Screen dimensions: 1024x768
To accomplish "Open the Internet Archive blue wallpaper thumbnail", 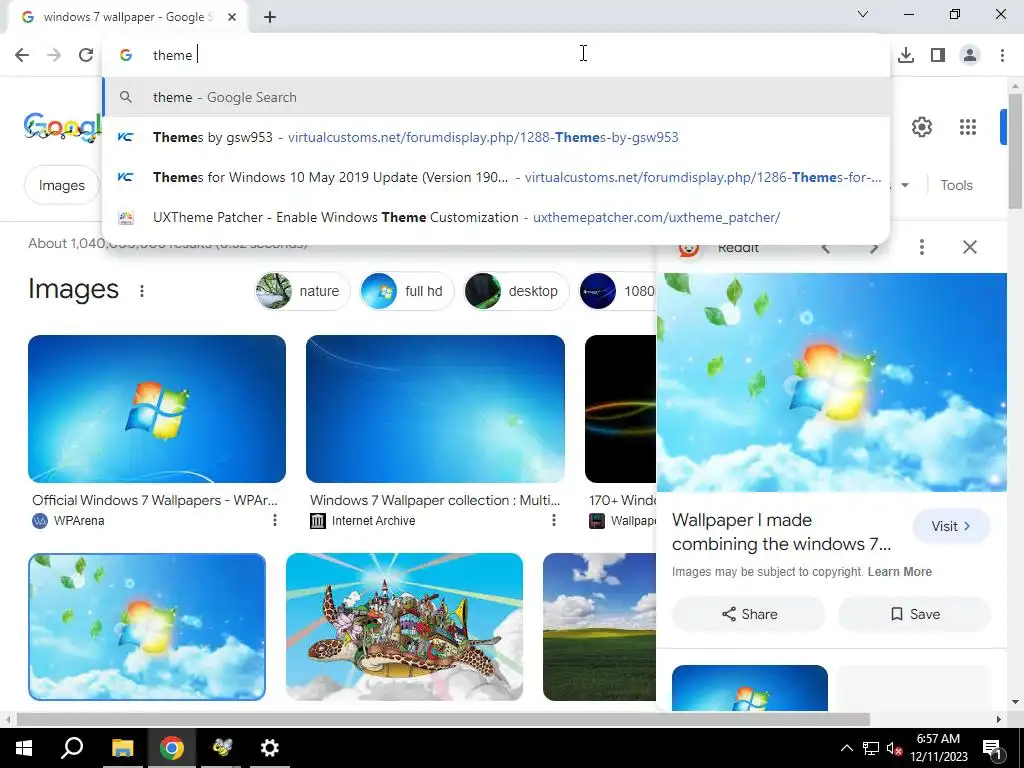I will coord(435,409).
